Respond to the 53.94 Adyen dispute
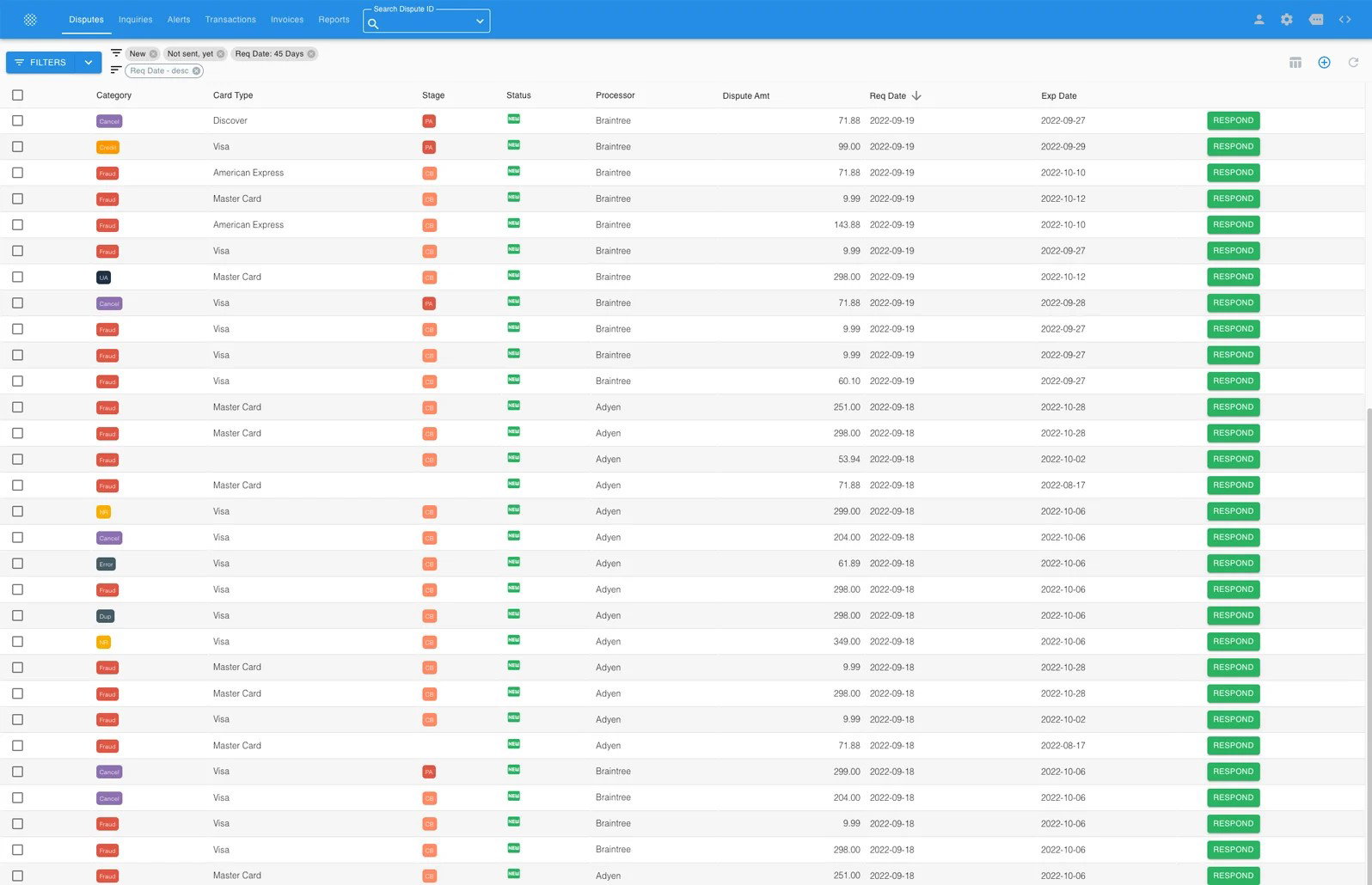Viewport: 1372px width, 885px height. point(1233,460)
